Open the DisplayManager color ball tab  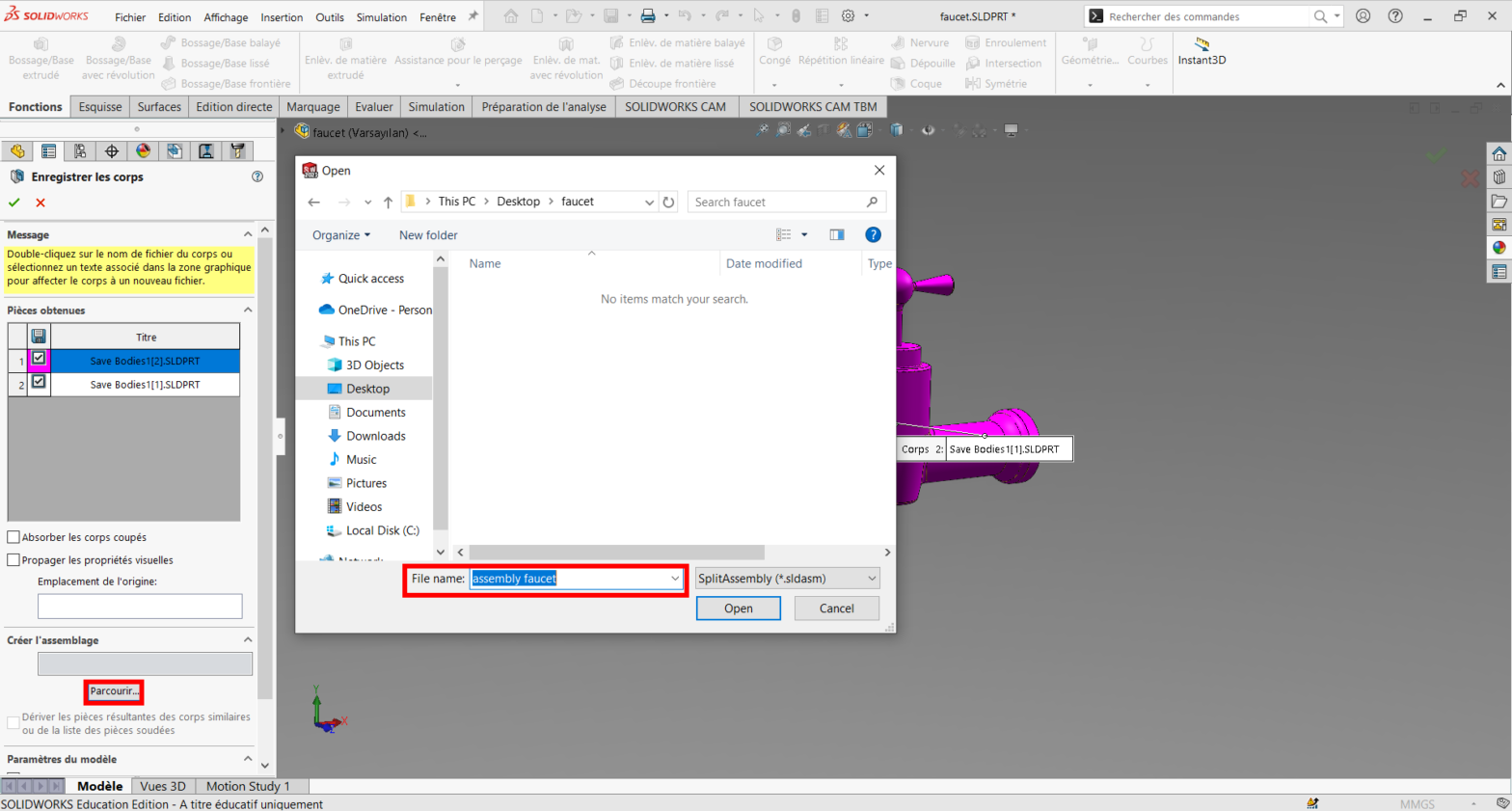click(144, 151)
